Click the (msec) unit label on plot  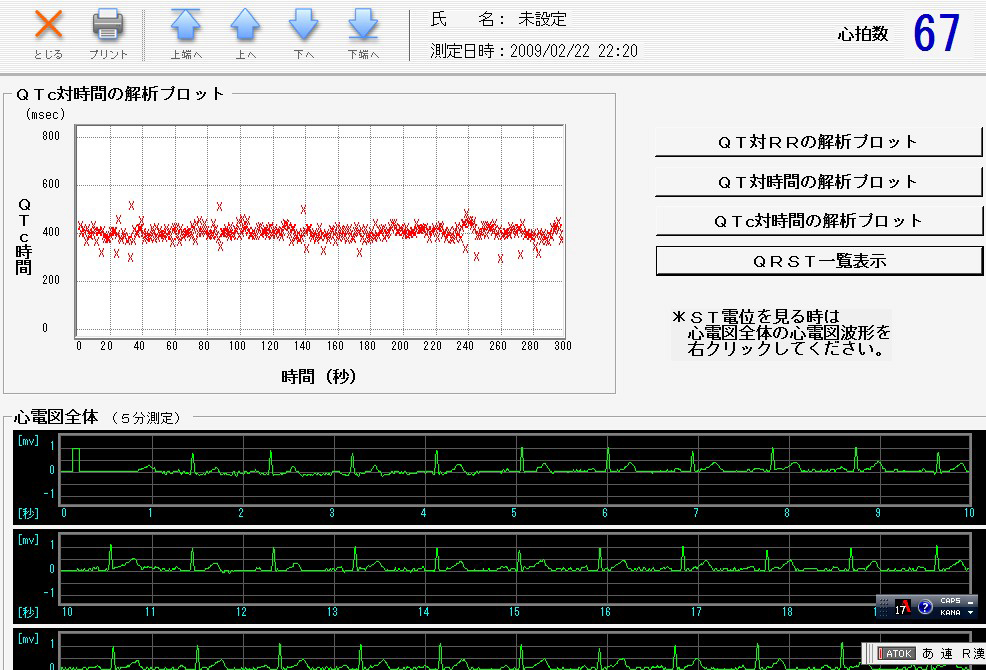pos(45,114)
